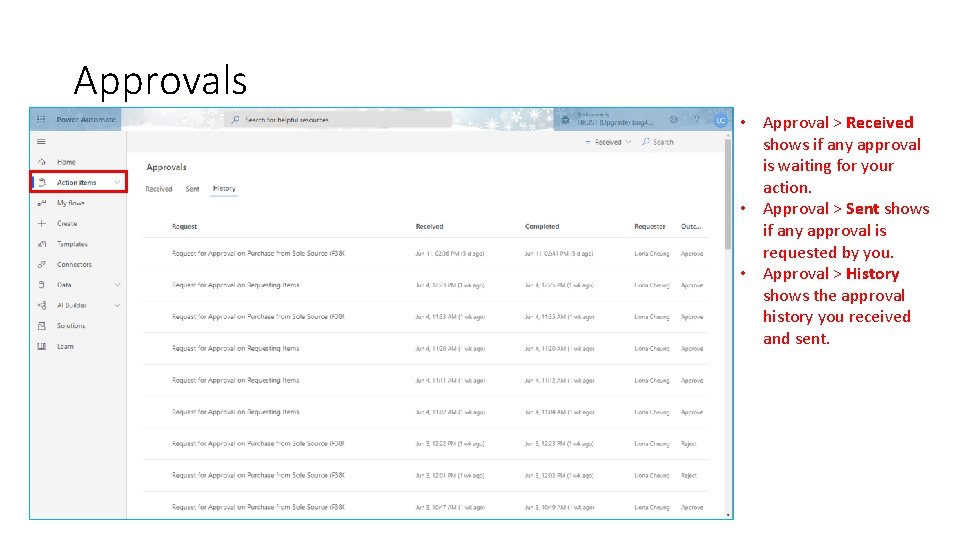Screen dimensions: 960x540
Task: Switch to the Received tab
Action: tap(159, 189)
